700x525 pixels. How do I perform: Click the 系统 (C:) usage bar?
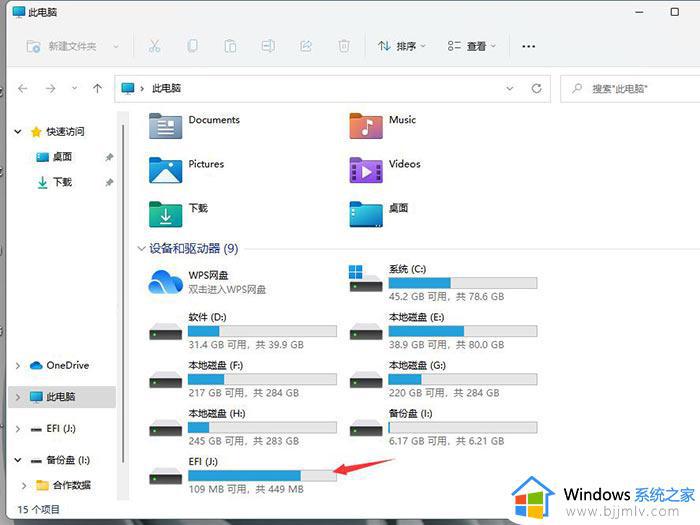463,283
